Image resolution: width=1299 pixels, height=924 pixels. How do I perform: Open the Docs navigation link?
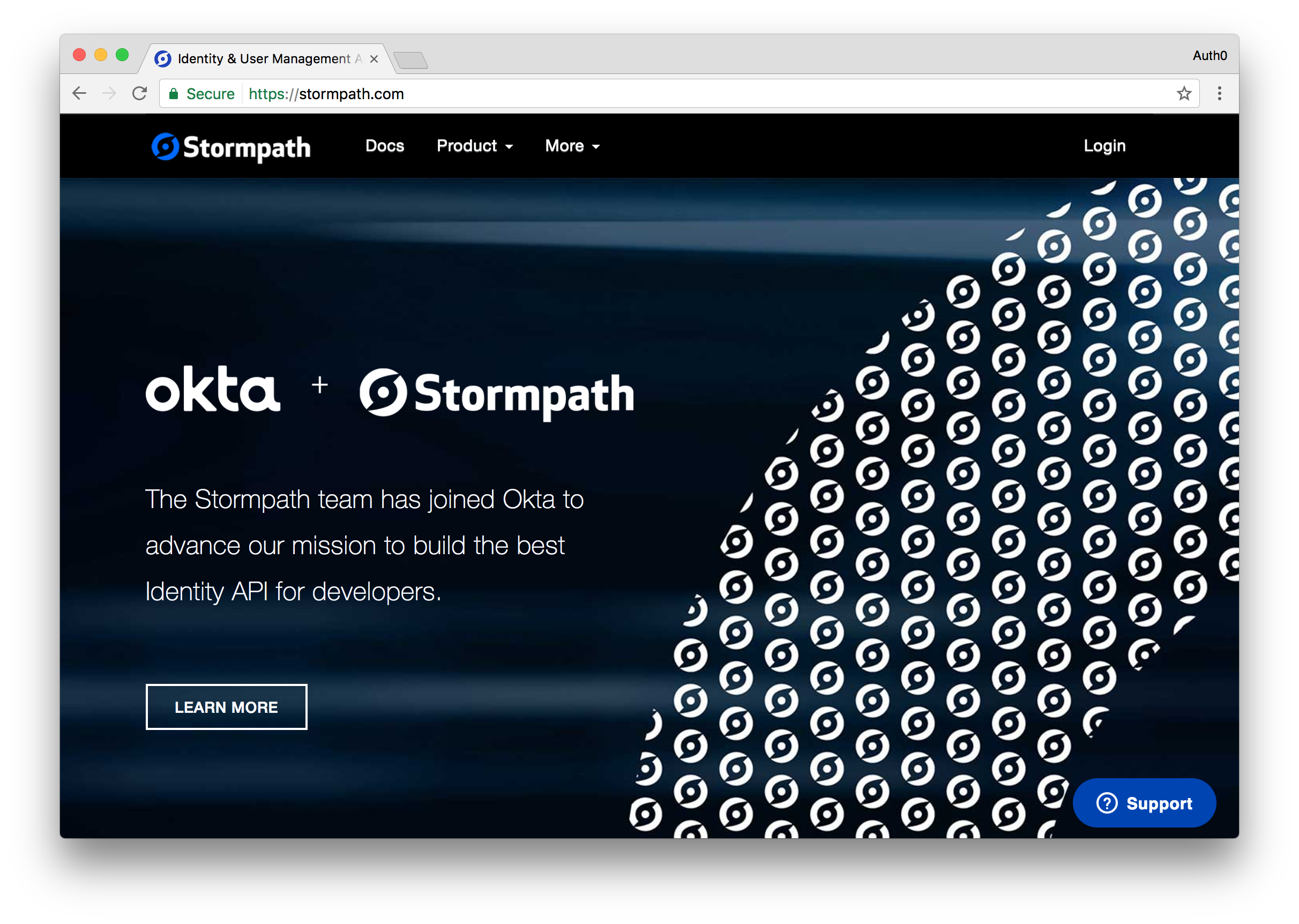pos(384,146)
